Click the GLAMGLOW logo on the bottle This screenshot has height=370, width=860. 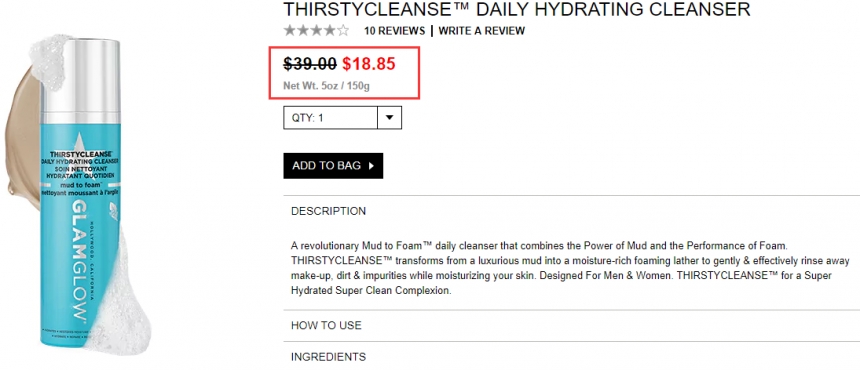pyautogui.click(x=78, y=261)
